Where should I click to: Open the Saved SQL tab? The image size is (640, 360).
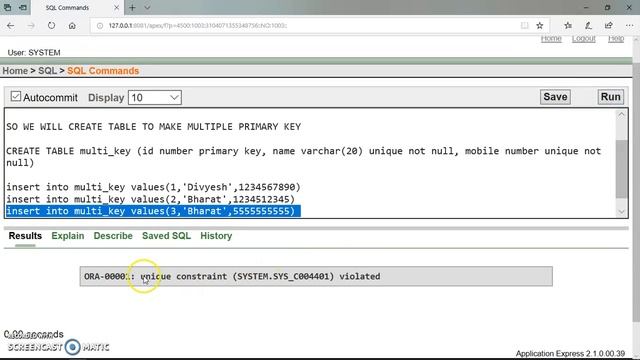coord(166,236)
